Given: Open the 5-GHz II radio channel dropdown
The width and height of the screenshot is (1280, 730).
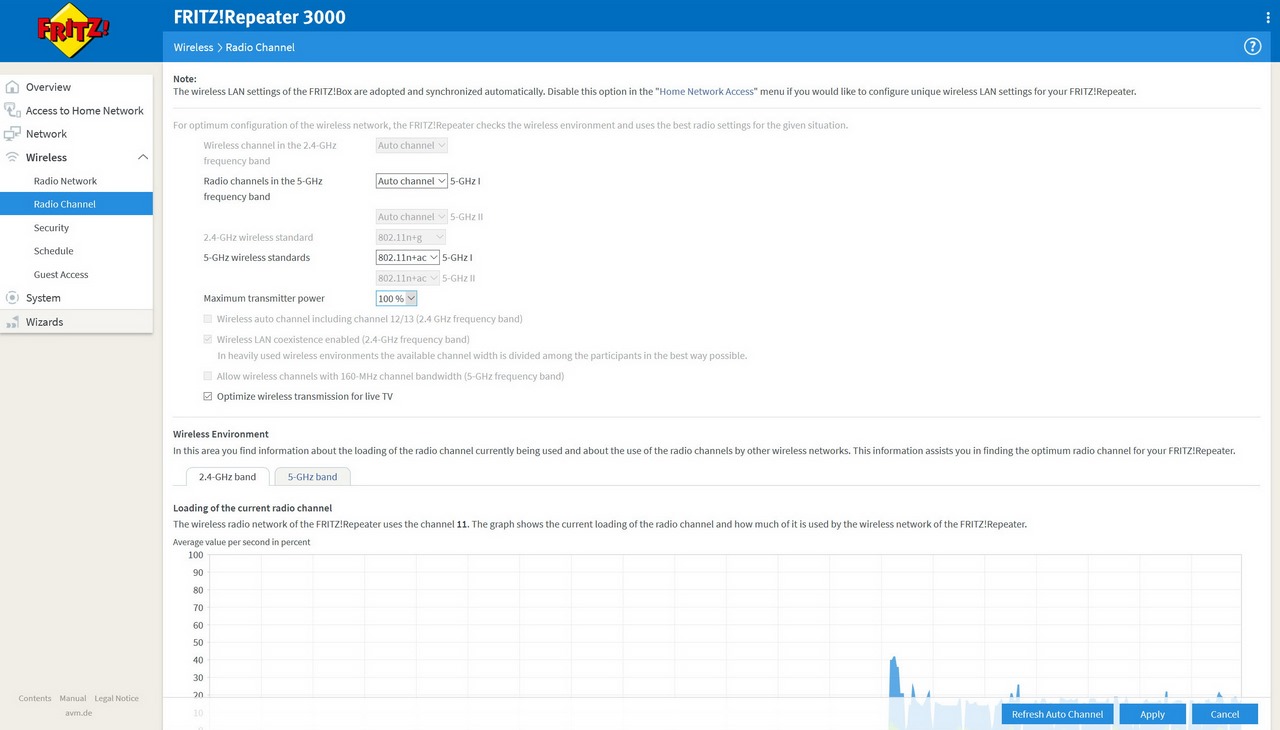Looking at the screenshot, I should pos(411,216).
